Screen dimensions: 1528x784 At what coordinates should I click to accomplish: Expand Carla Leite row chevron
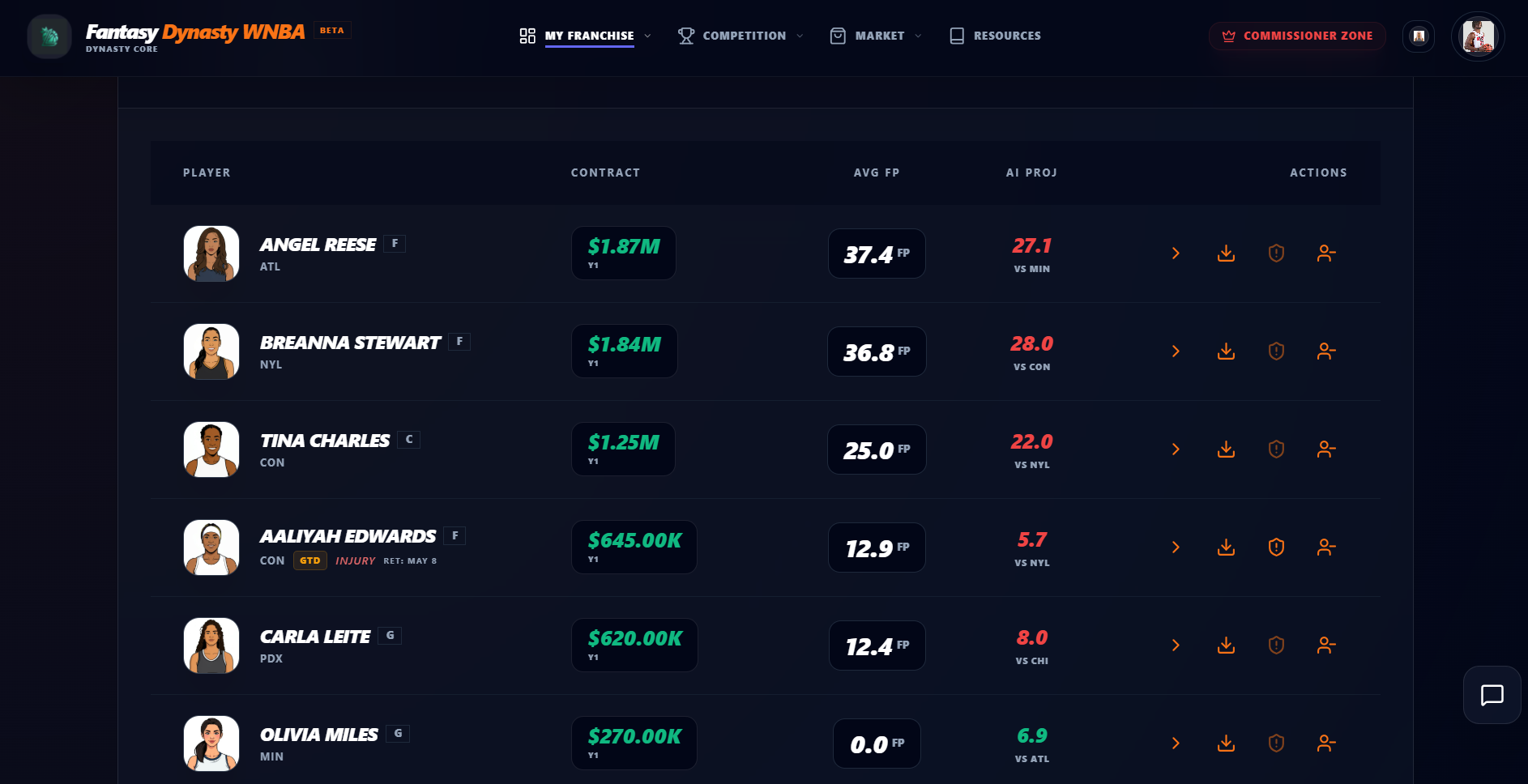pyautogui.click(x=1176, y=646)
